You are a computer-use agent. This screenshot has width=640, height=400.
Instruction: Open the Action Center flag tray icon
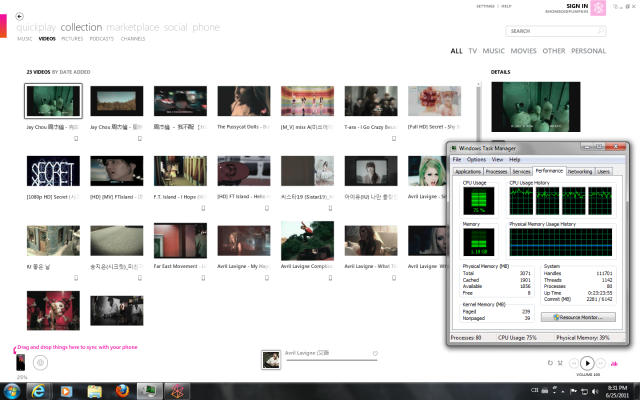[573, 391]
